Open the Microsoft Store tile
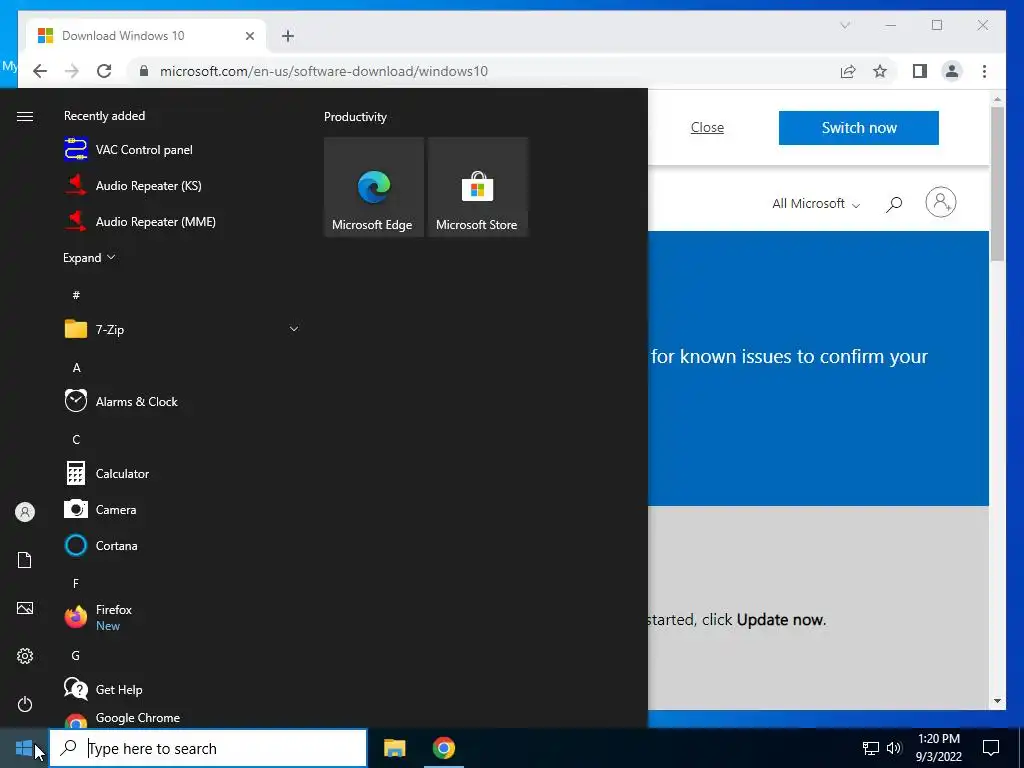 477,187
